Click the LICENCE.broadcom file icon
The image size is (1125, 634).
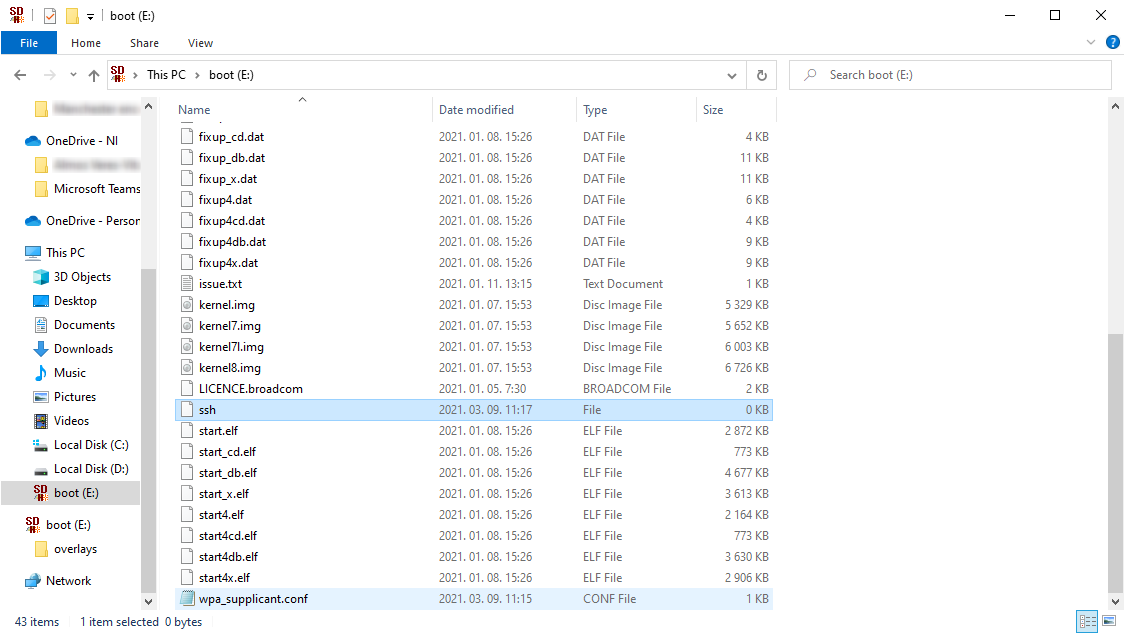click(187, 389)
